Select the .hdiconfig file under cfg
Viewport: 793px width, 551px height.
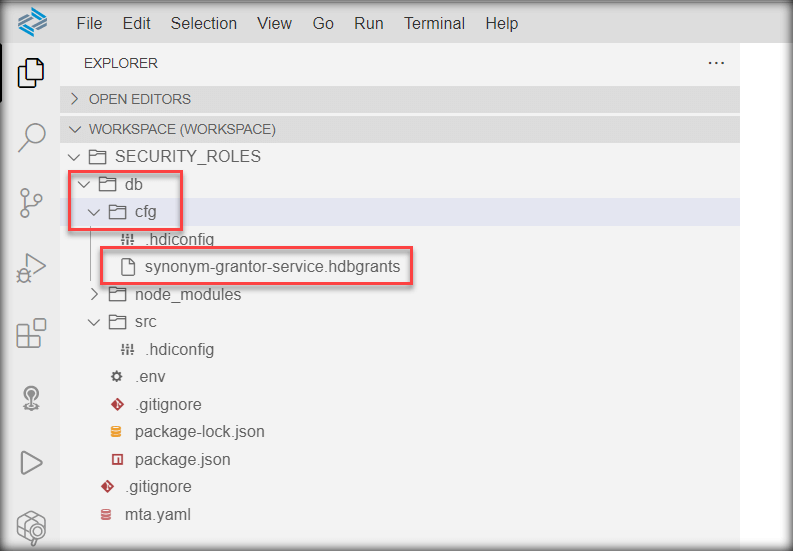180,239
